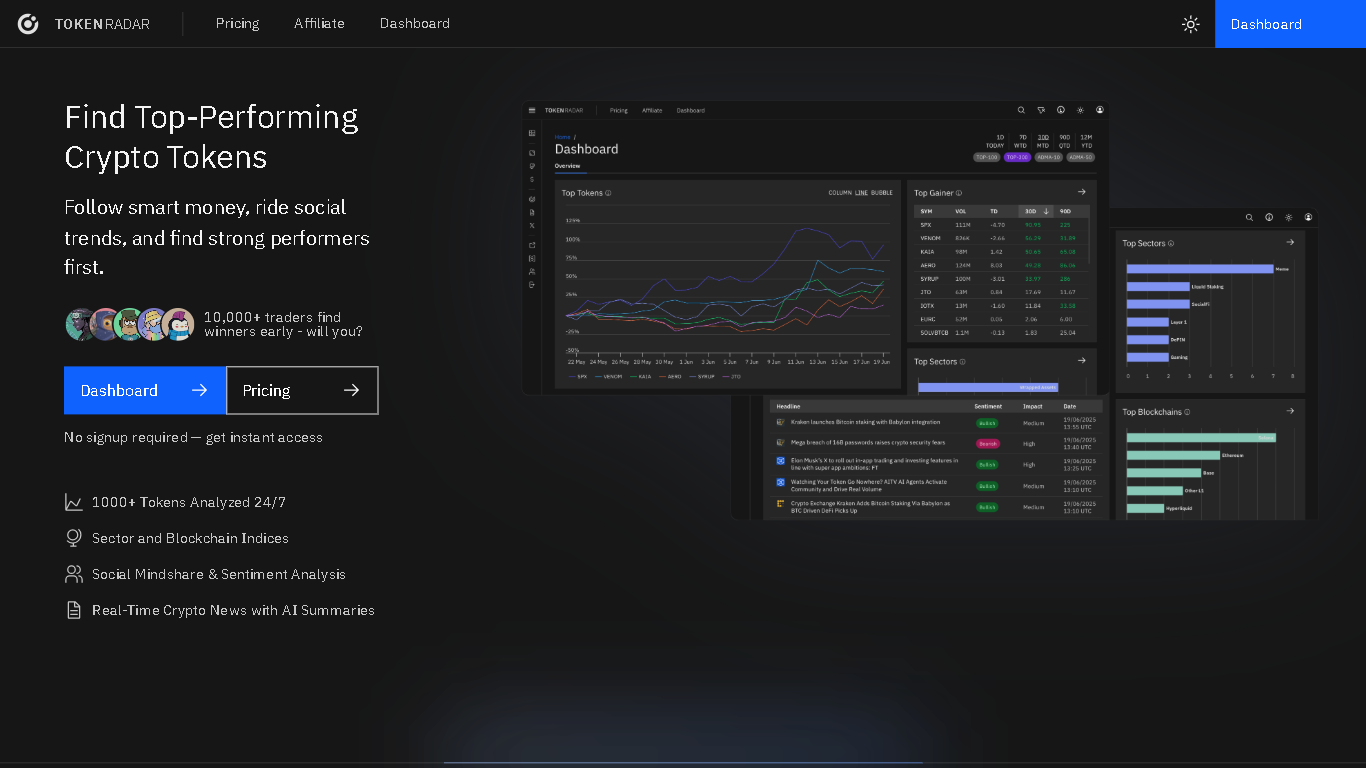
Task: Toggle the light/dark theme sun icon
Action: [1190, 24]
